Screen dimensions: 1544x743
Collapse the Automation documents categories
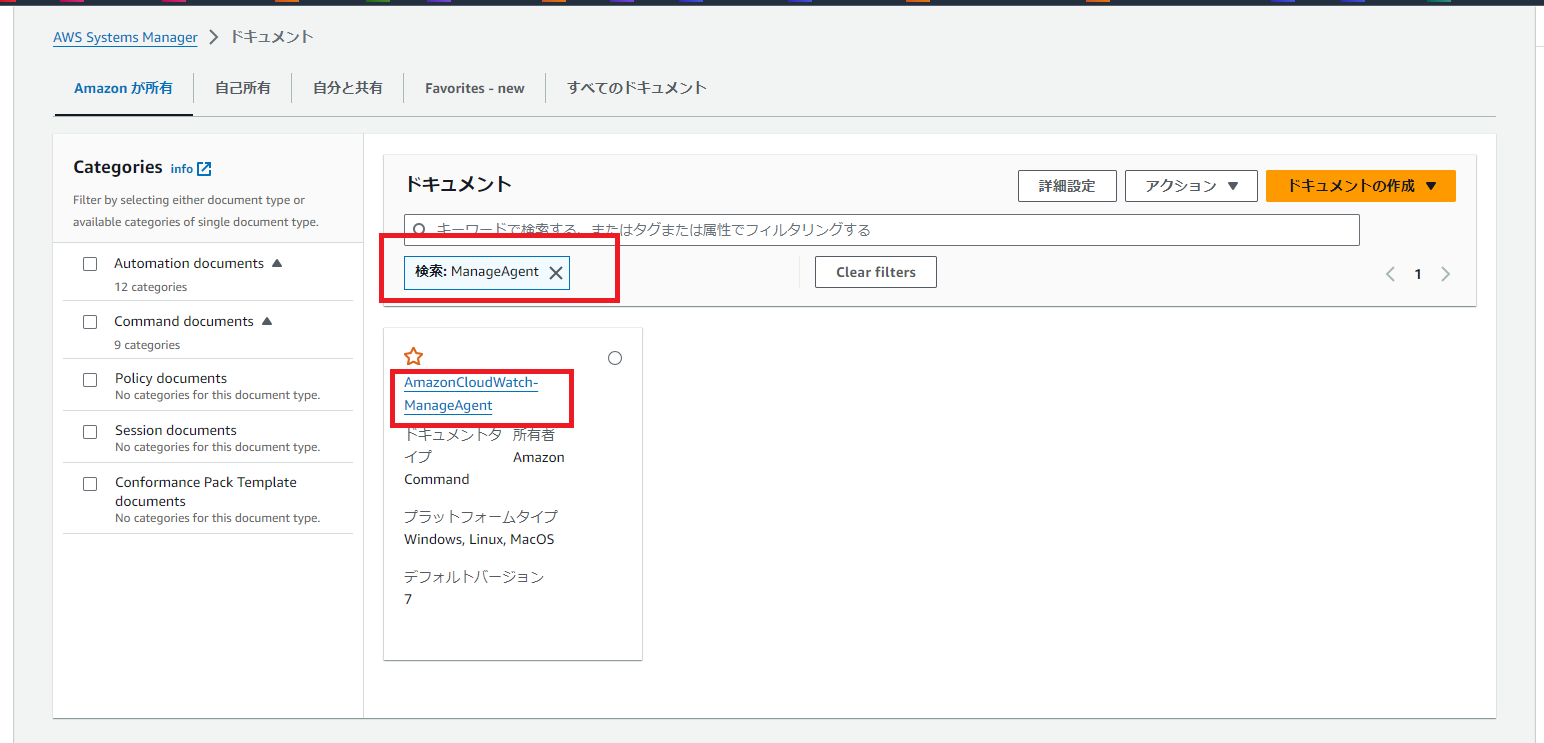(277, 263)
